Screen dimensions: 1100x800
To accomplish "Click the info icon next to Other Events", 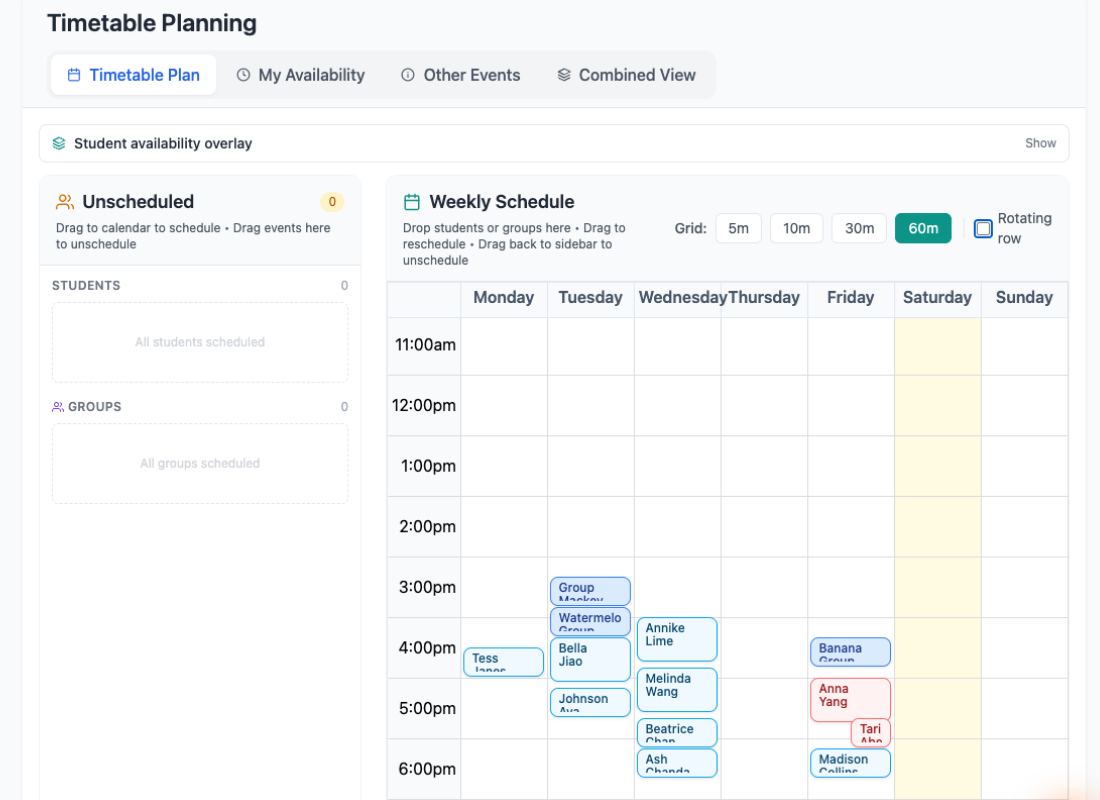I will (x=407, y=75).
